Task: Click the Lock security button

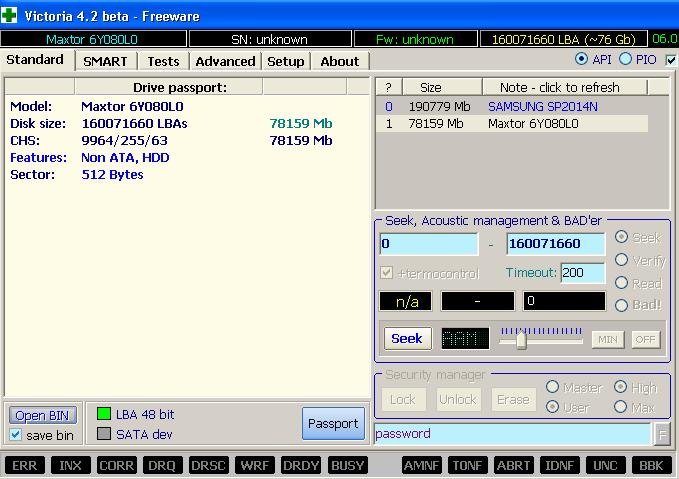Action: [403, 399]
